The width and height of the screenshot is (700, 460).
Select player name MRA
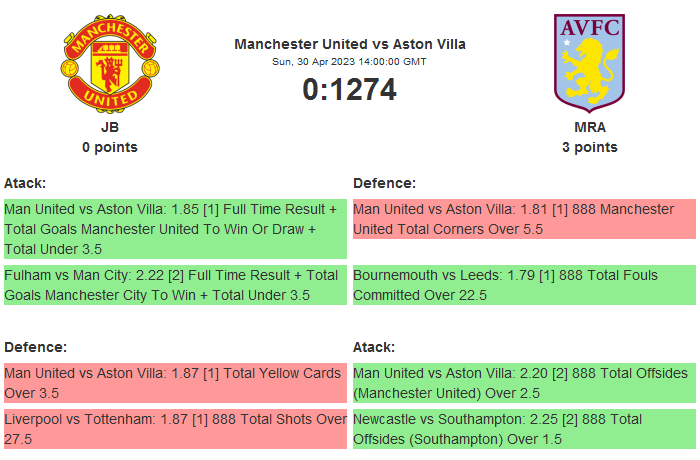(590, 127)
